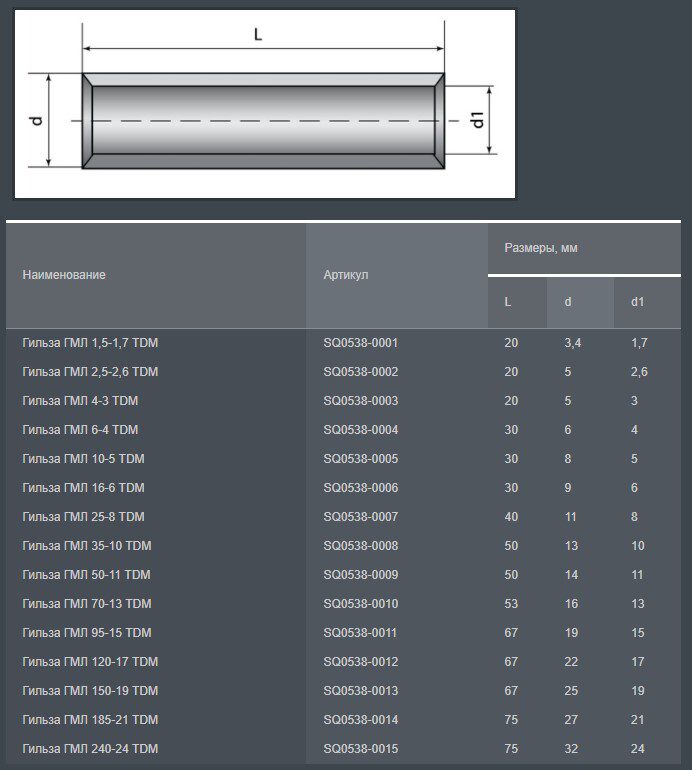Click article number SQ0538-0006
The height and width of the screenshot is (770, 692).
[x=360, y=488]
